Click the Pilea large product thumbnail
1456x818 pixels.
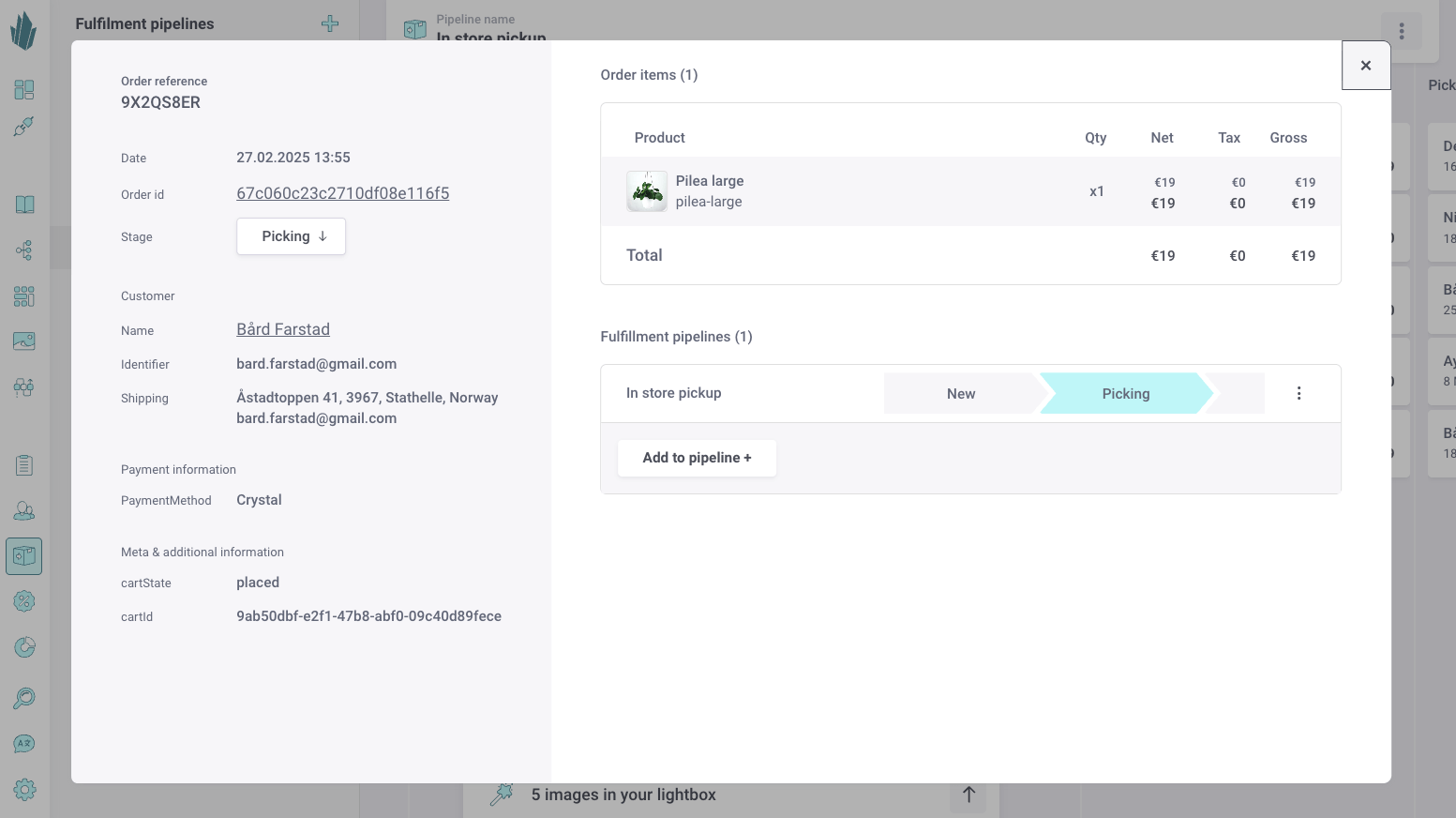coord(647,191)
